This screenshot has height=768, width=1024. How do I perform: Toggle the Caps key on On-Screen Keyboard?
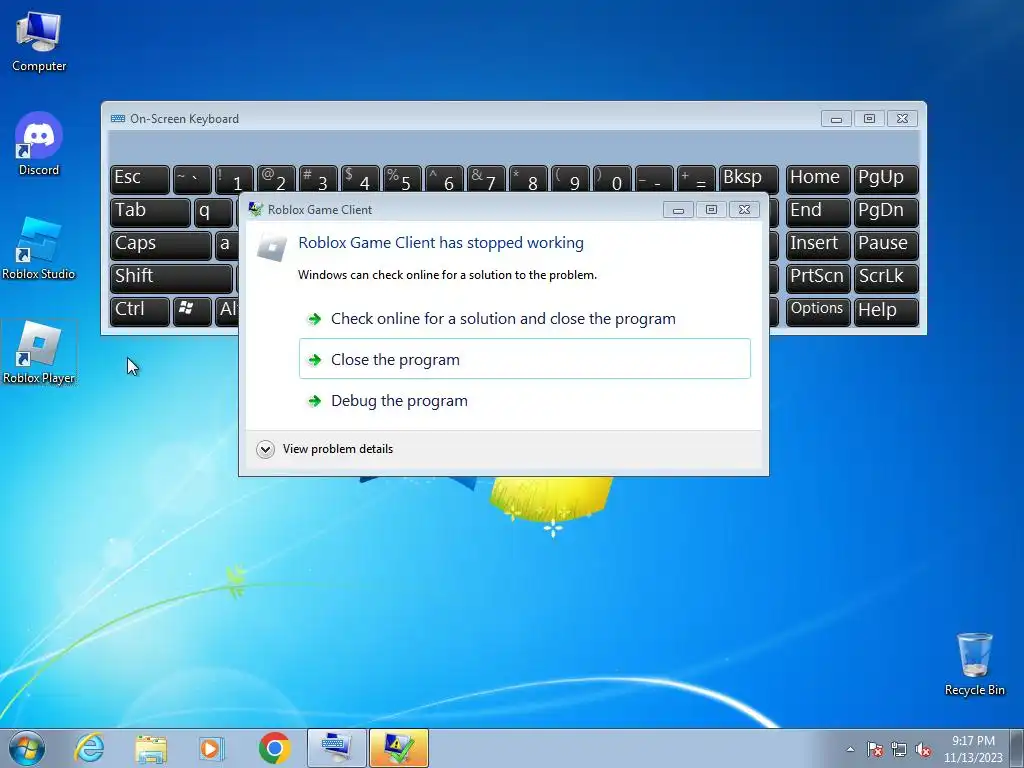(161, 245)
